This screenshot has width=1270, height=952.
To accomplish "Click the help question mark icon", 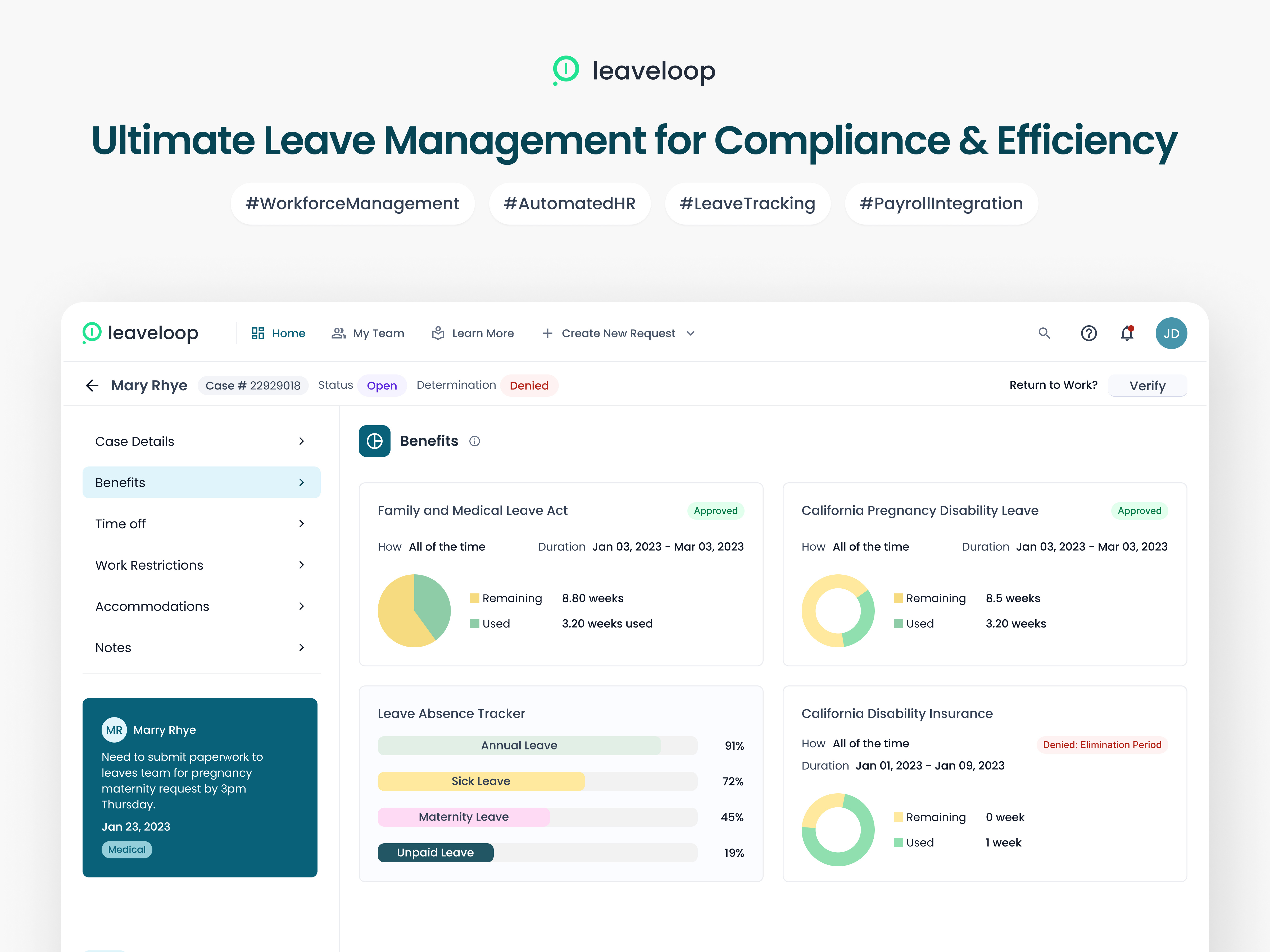I will point(1088,333).
